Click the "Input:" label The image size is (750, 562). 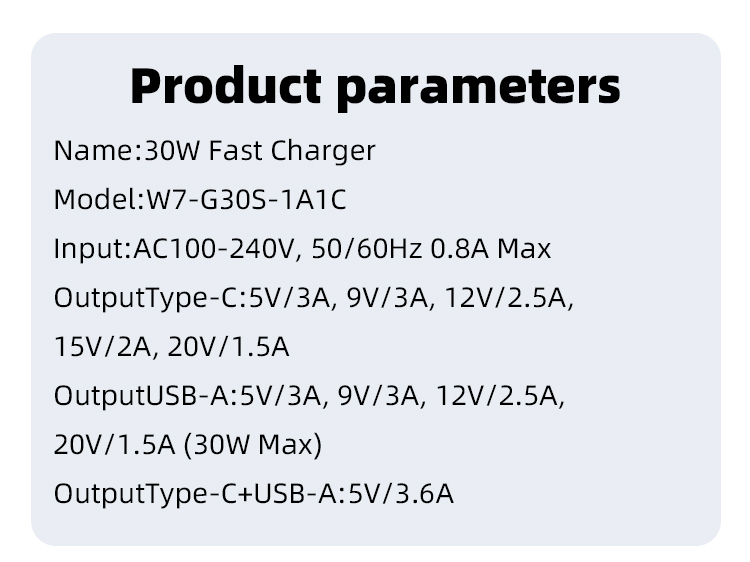(x=92, y=249)
